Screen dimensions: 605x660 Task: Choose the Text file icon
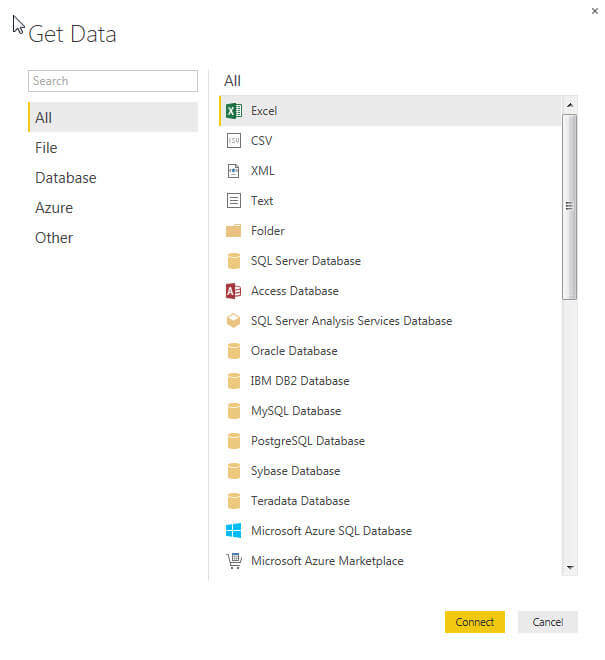coord(234,201)
